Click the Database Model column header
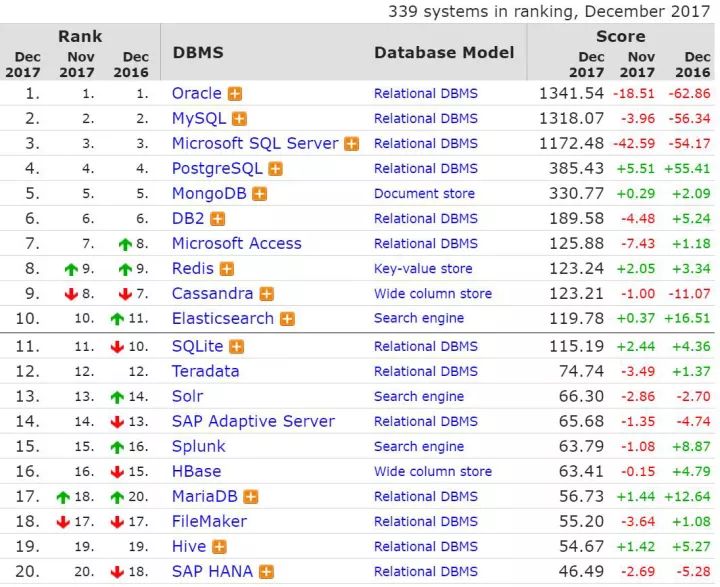The image size is (720, 587). (x=444, y=52)
